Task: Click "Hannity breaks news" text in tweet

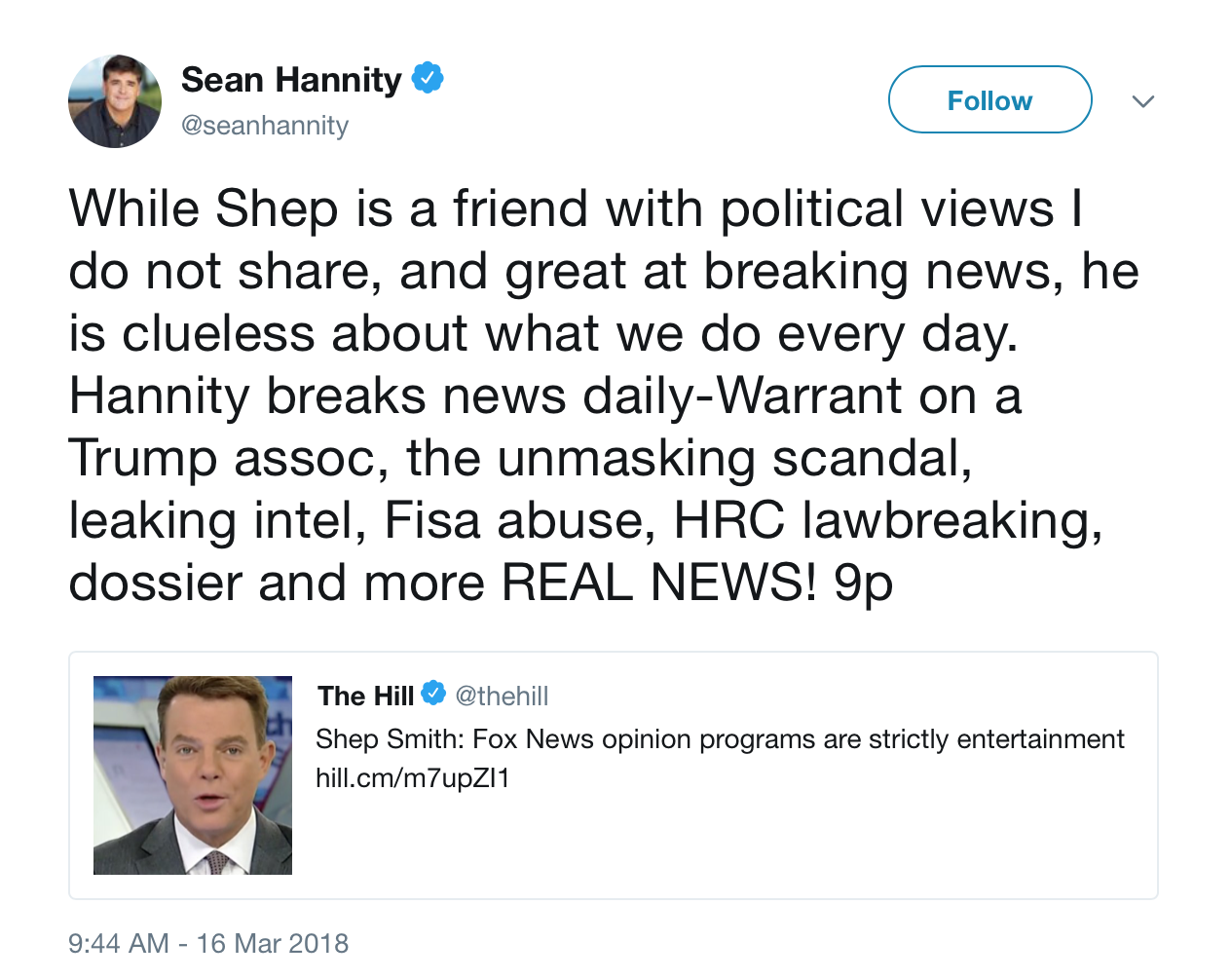Action: coord(317,396)
